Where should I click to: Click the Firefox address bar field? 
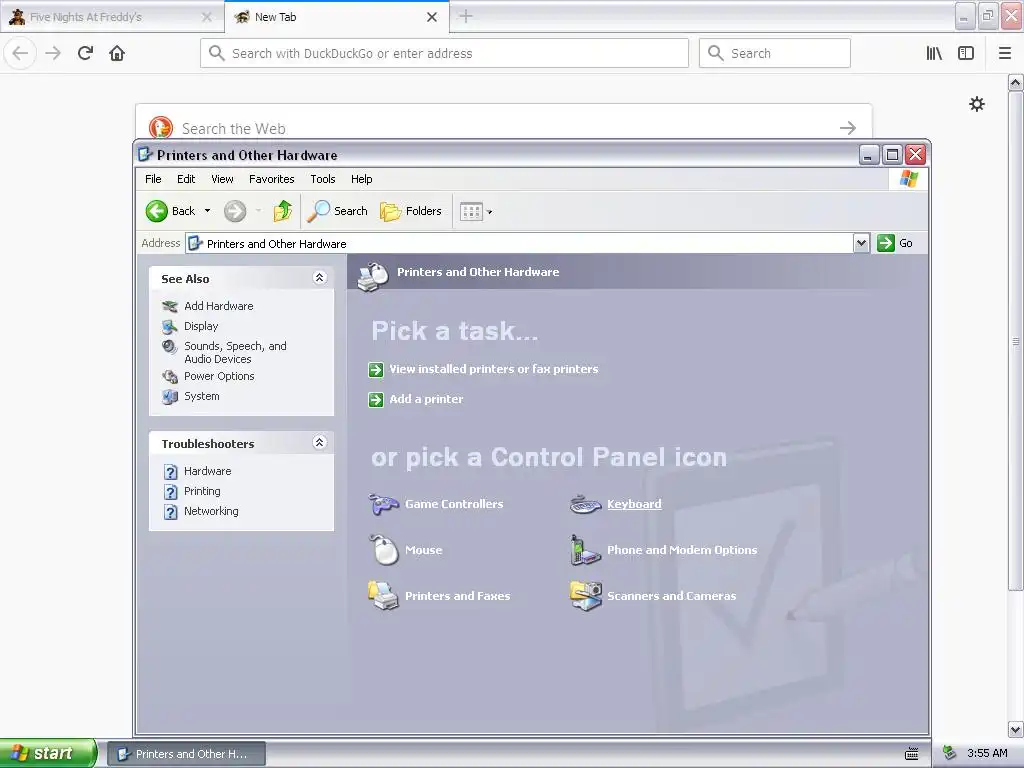445,53
